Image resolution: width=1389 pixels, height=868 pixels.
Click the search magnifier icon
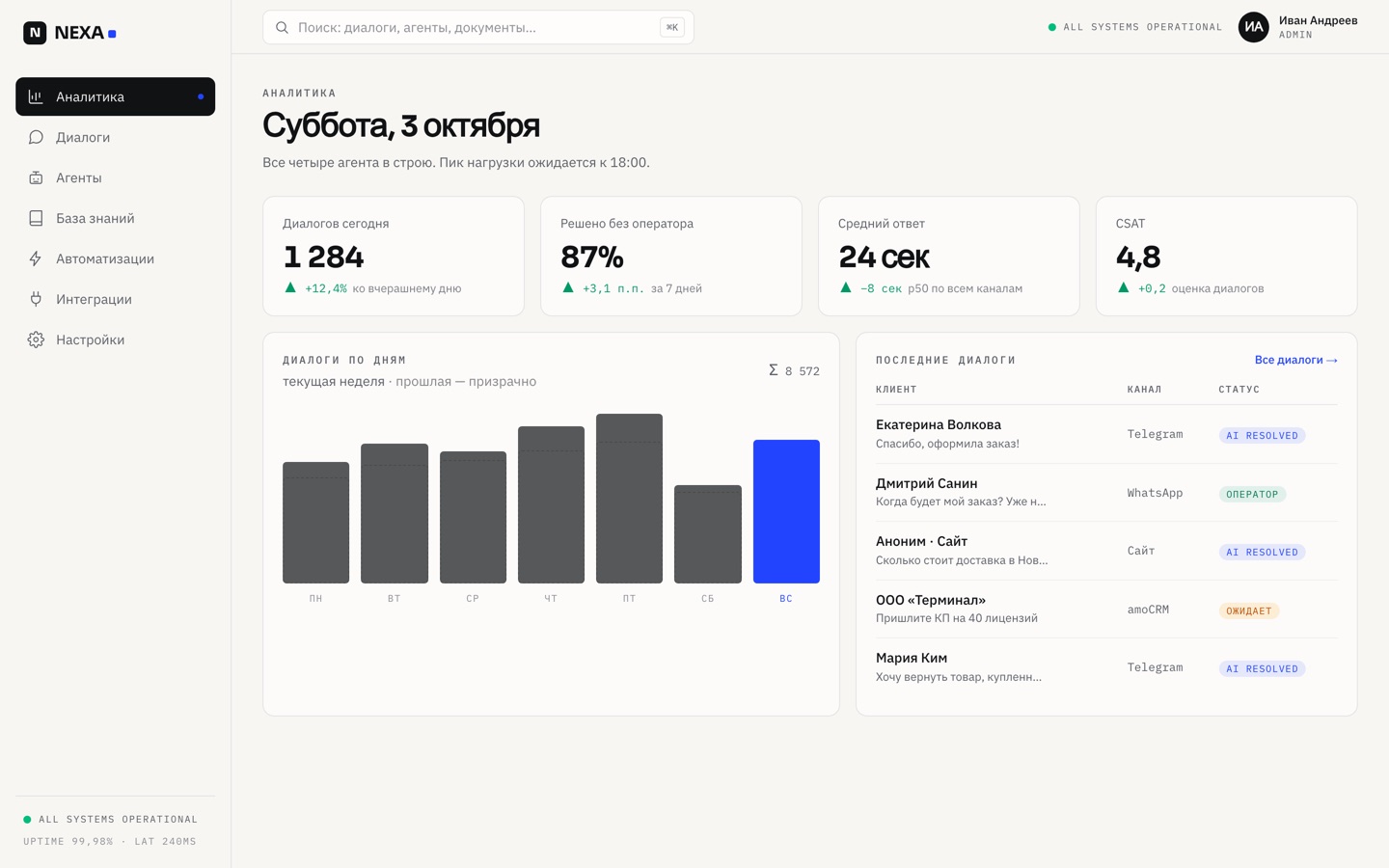pyautogui.click(x=282, y=27)
